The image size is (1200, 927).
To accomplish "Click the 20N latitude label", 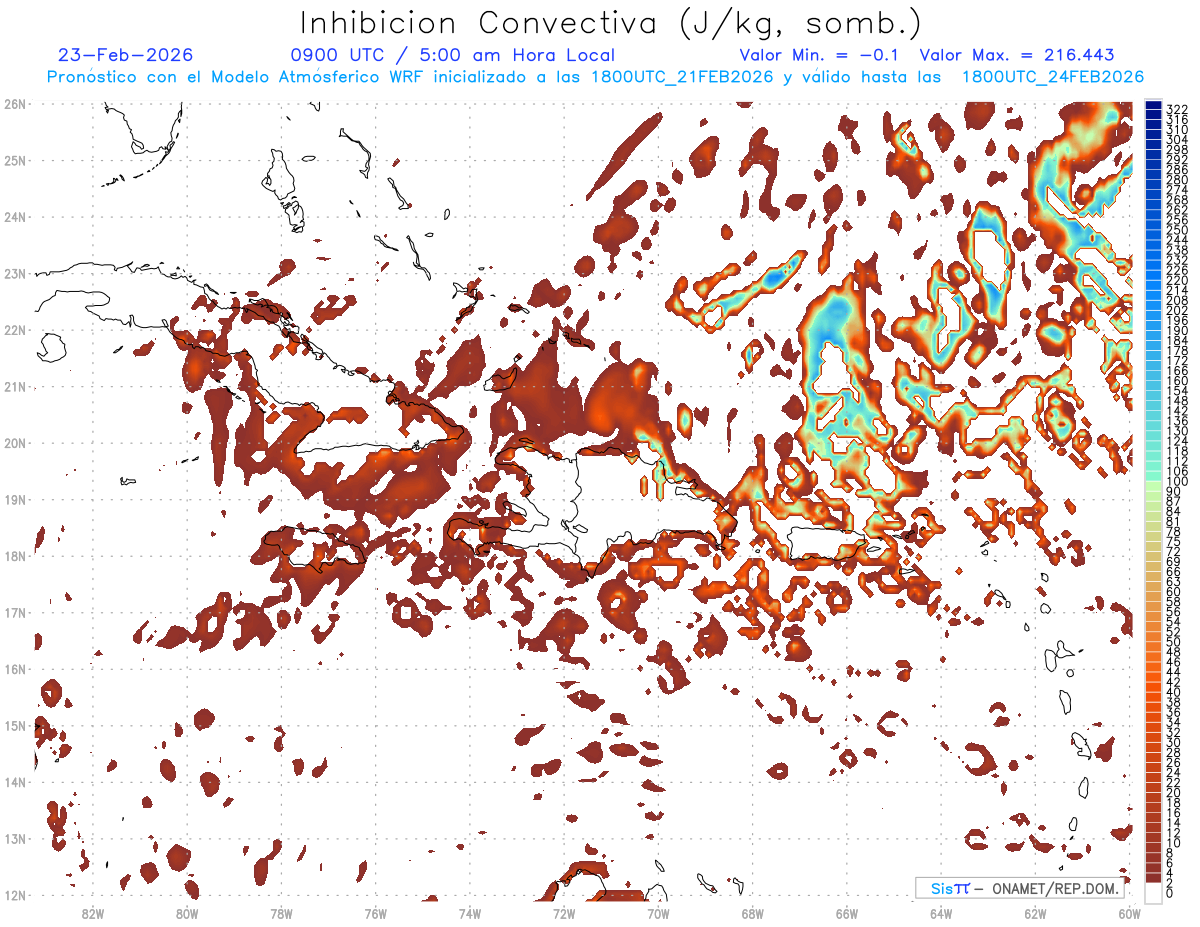I will click(x=14, y=443).
